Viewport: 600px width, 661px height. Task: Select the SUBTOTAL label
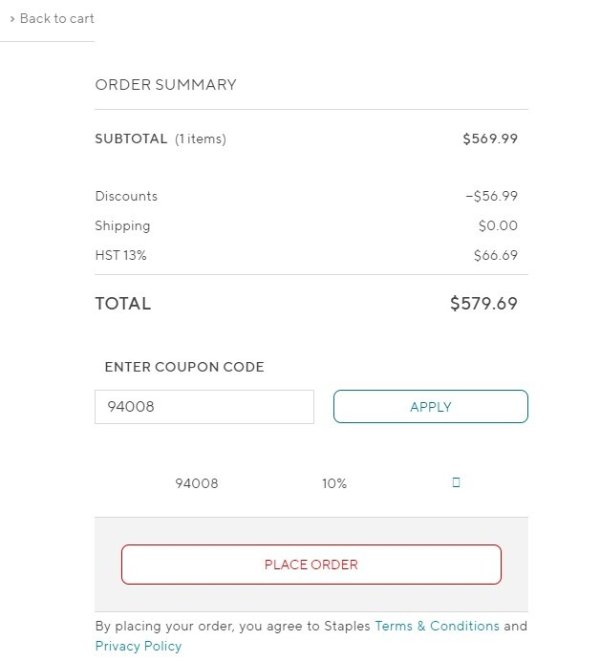click(131, 139)
